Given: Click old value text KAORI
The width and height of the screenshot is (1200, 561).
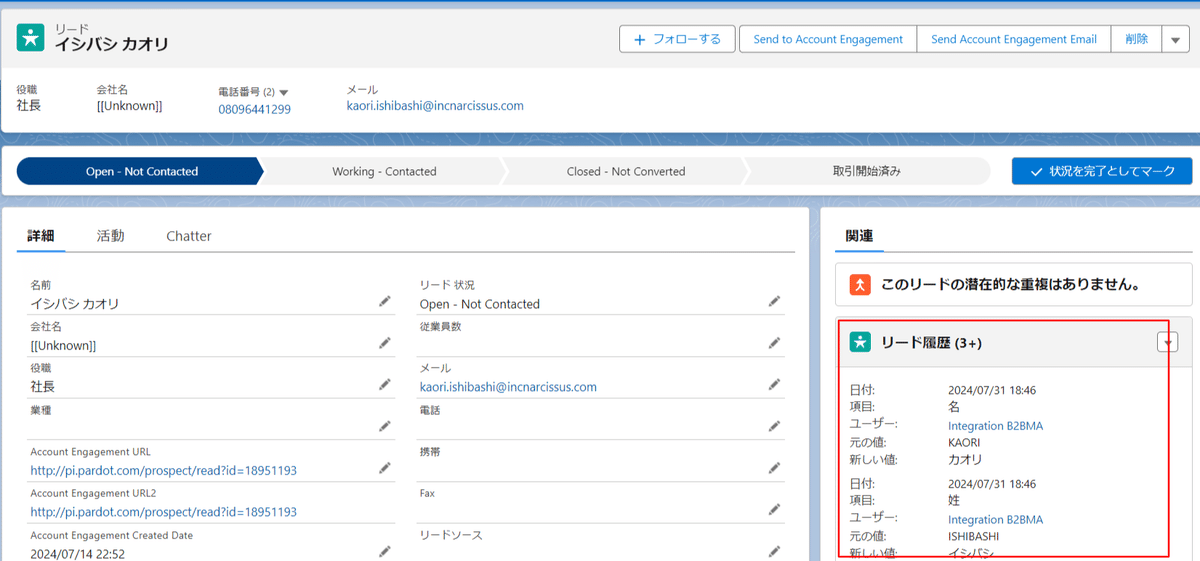Looking at the screenshot, I should pos(964,442).
